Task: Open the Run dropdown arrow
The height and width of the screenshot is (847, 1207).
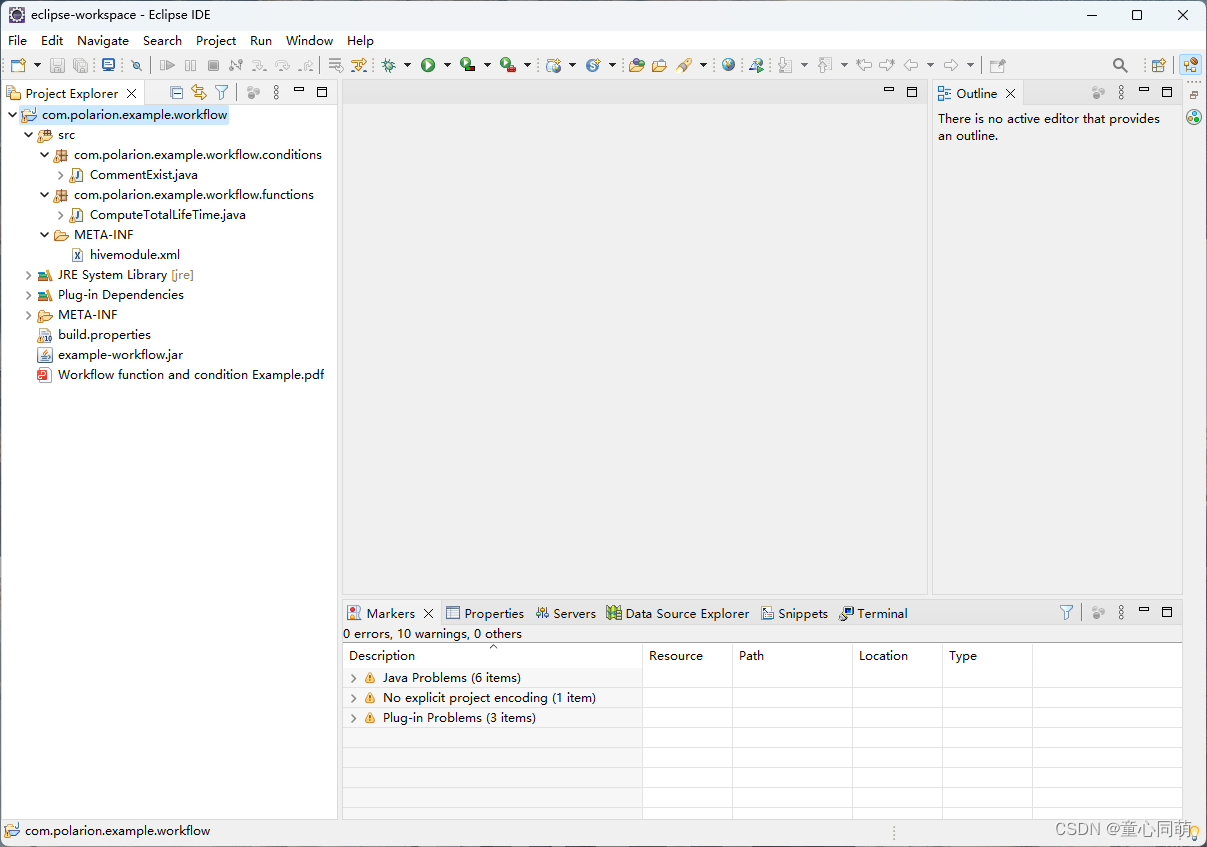Action: coord(447,65)
